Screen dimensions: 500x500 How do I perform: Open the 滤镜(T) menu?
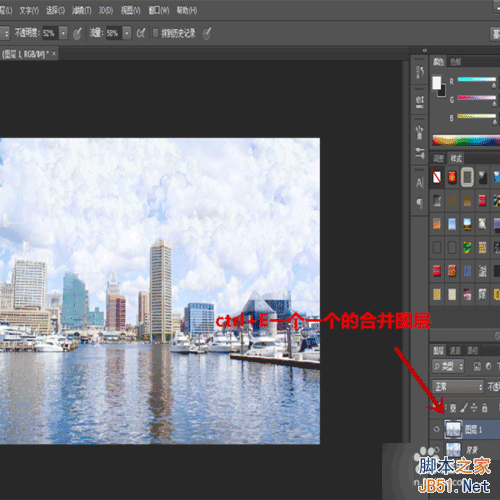(x=82, y=11)
